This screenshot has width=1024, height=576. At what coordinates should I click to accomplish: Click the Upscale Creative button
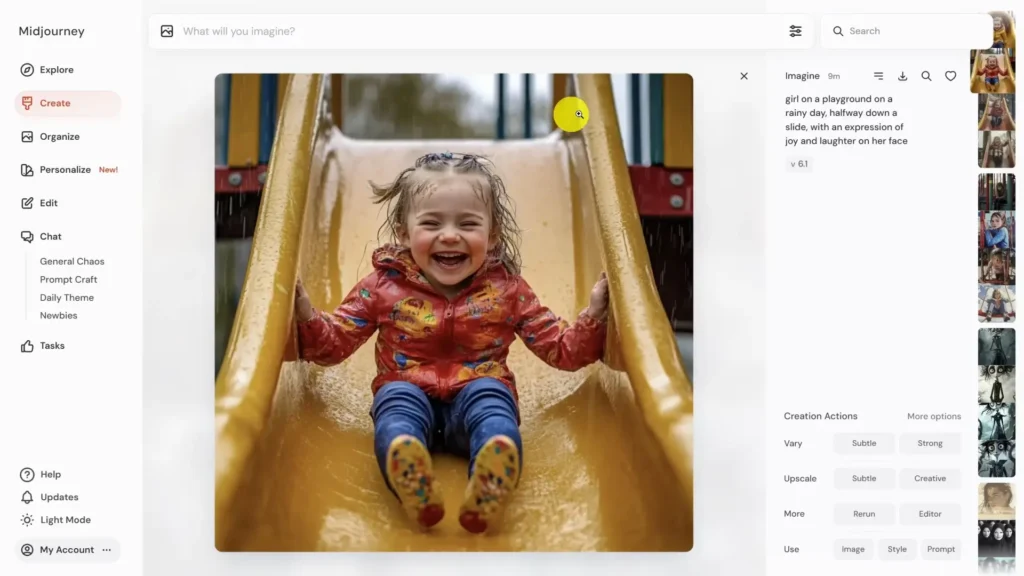pos(929,478)
